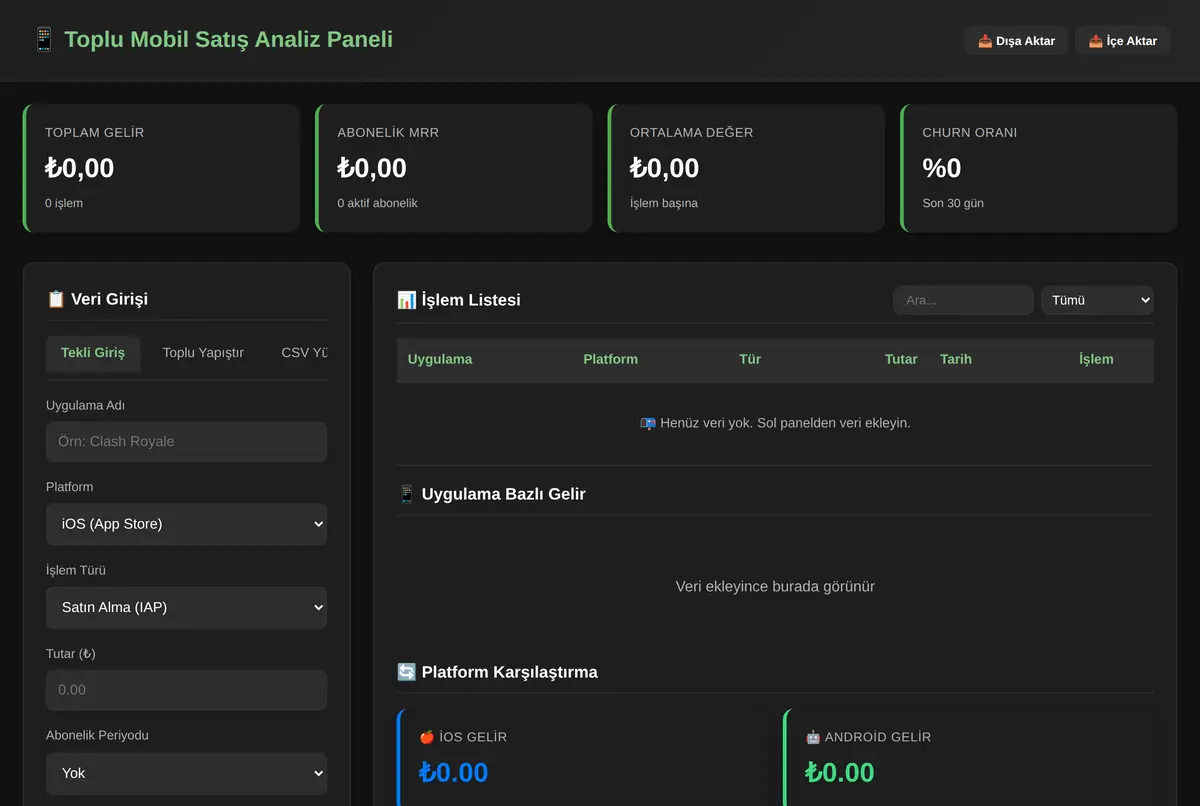The image size is (1200, 806).
Task: Click the Uygulama column header
Action: pyautogui.click(x=440, y=359)
